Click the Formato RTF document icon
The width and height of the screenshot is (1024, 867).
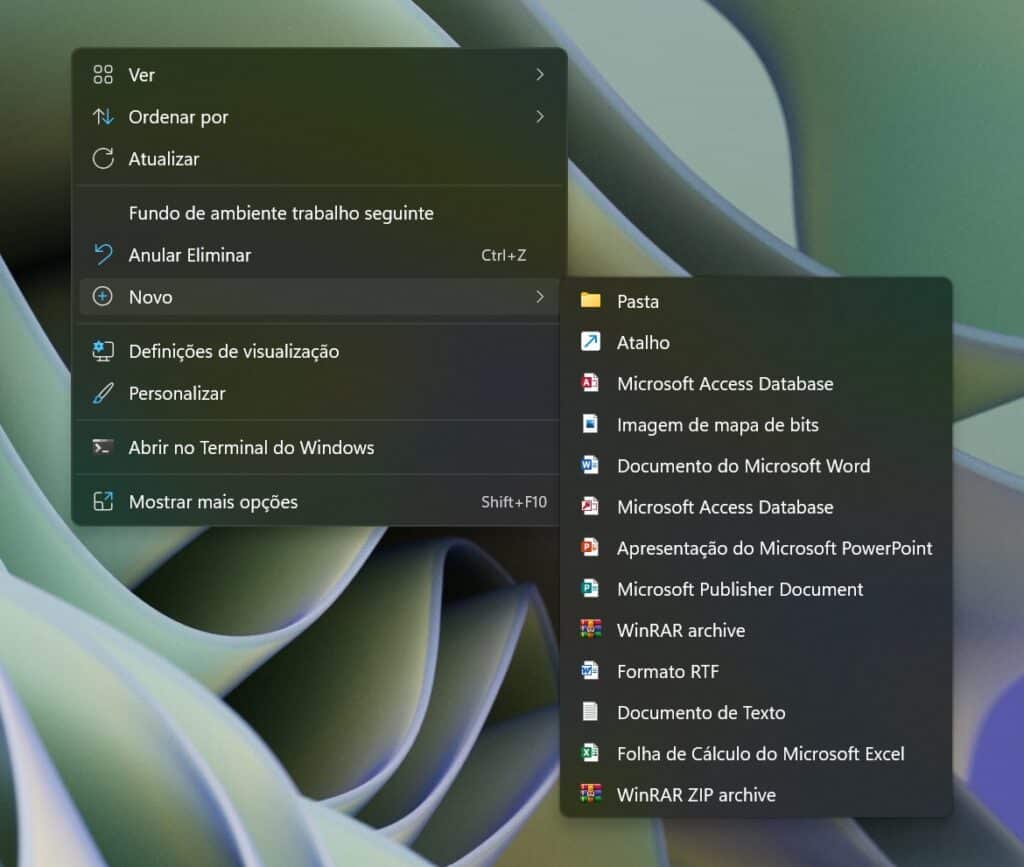click(589, 671)
